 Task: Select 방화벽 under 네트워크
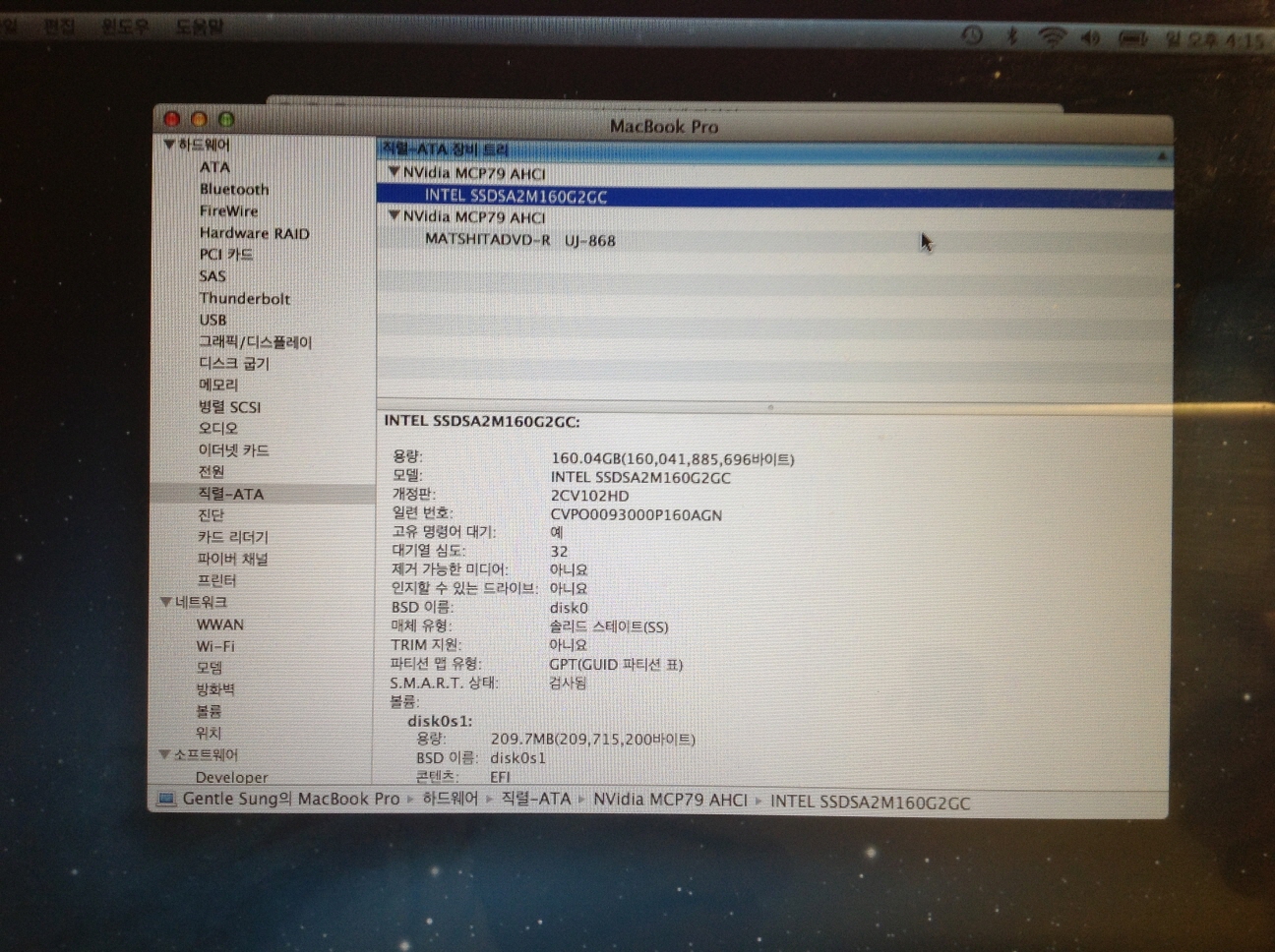coord(214,689)
